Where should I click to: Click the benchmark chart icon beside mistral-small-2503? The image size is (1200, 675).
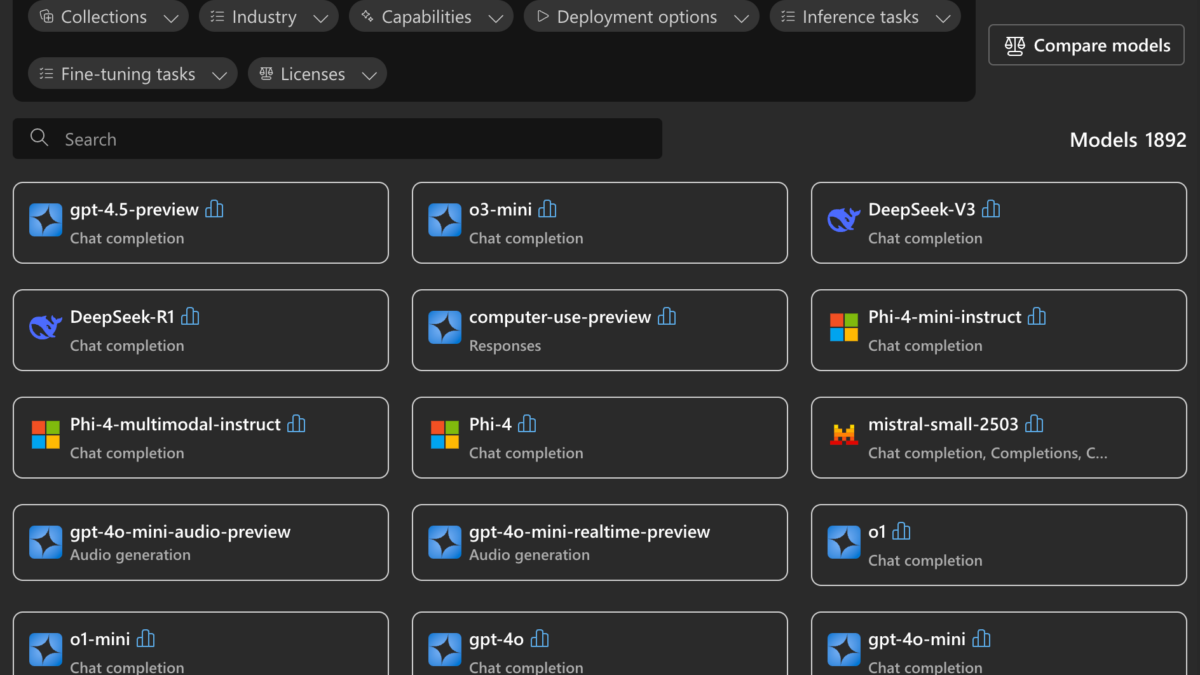1034,424
